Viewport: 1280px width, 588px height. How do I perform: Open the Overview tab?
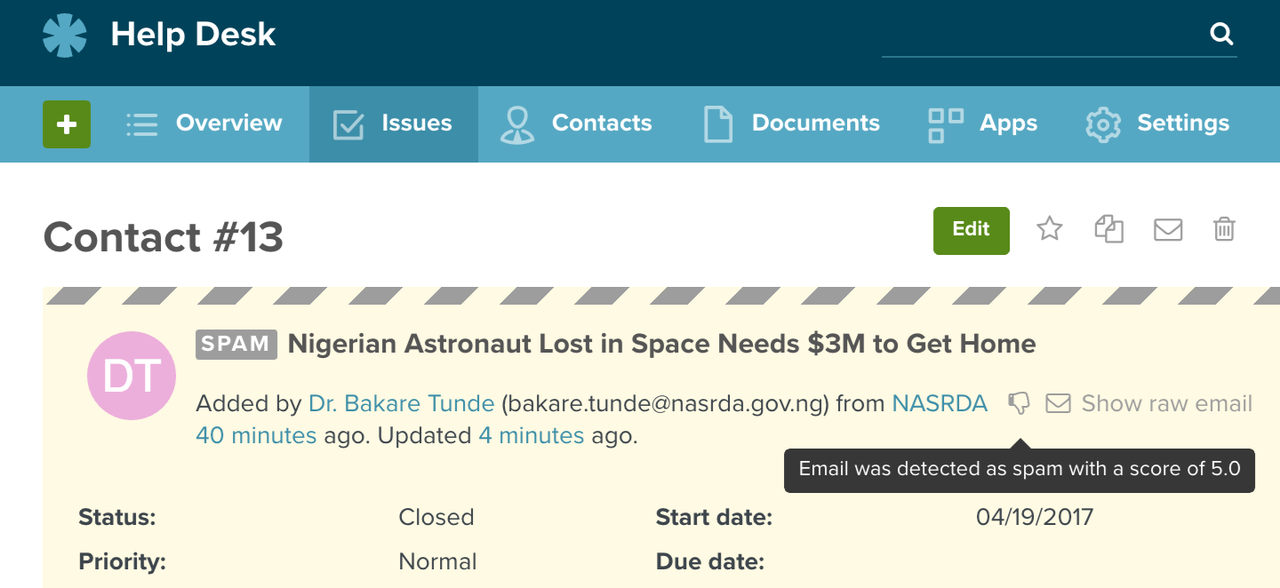pos(204,124)
